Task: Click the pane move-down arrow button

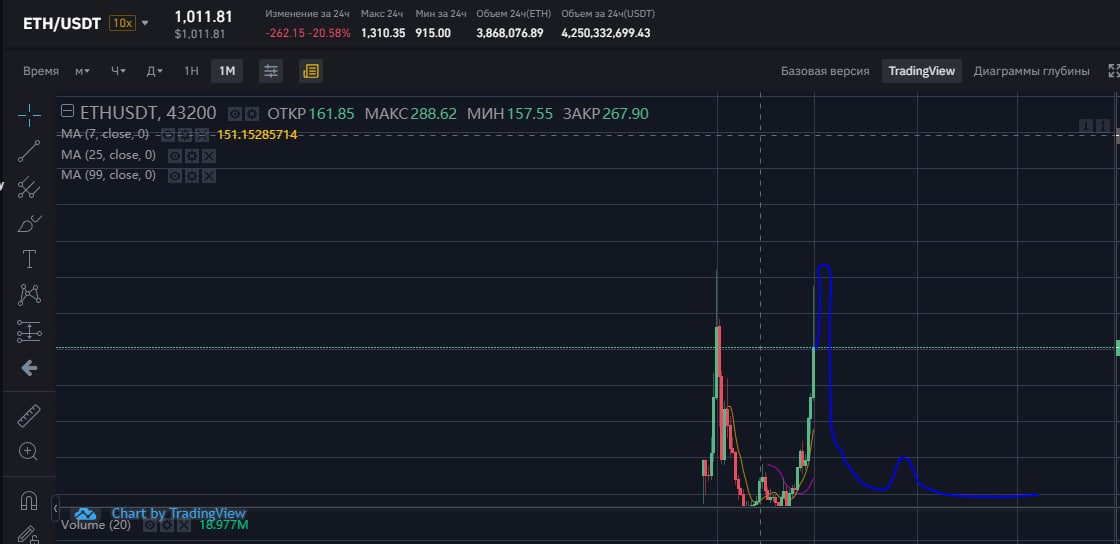Action: tap(1085, 126)
